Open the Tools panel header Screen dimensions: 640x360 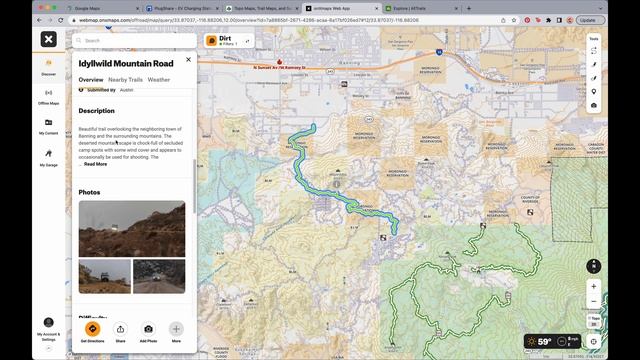(x=594, y=39)
